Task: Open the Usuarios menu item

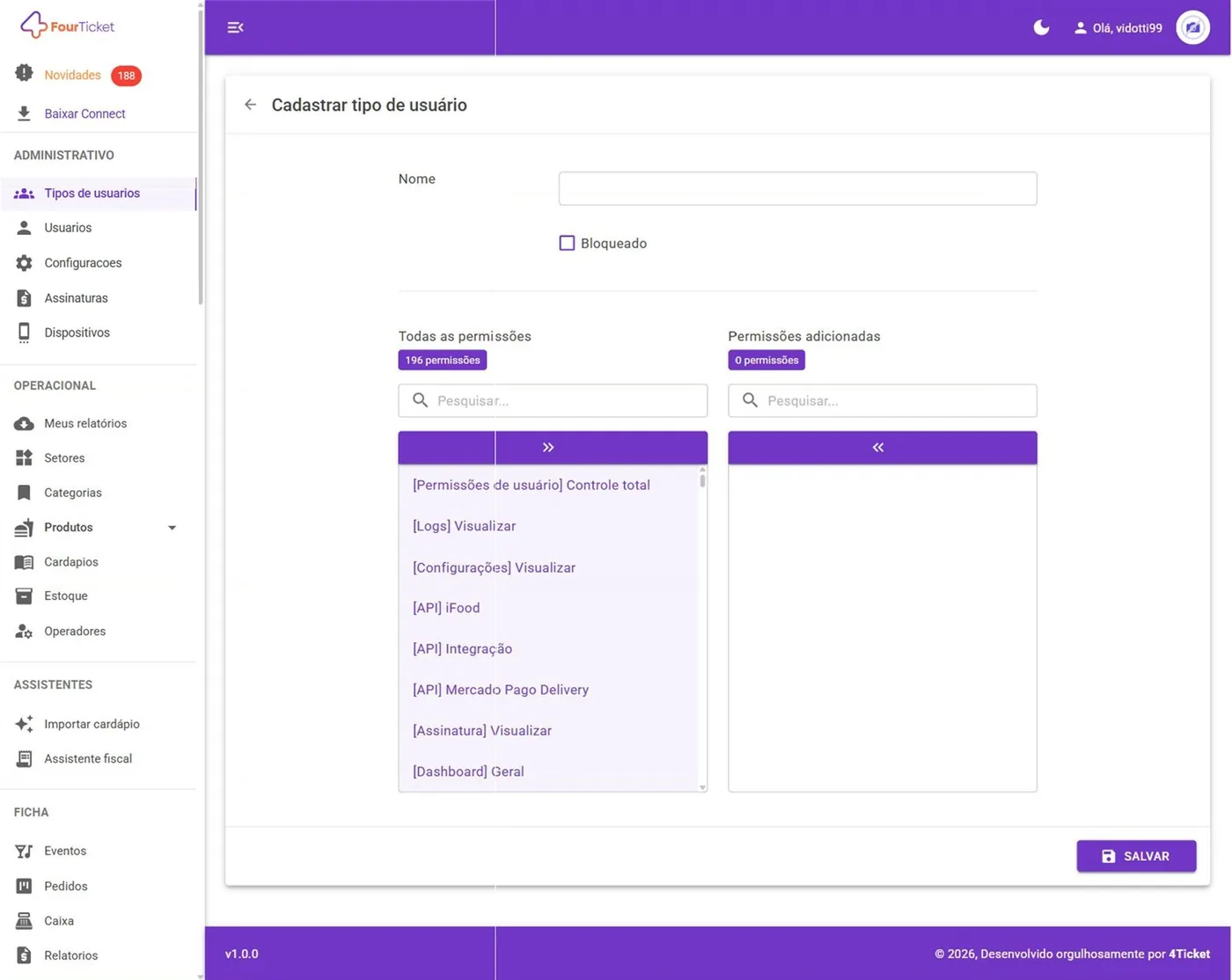Action: [x=98, y=228]
